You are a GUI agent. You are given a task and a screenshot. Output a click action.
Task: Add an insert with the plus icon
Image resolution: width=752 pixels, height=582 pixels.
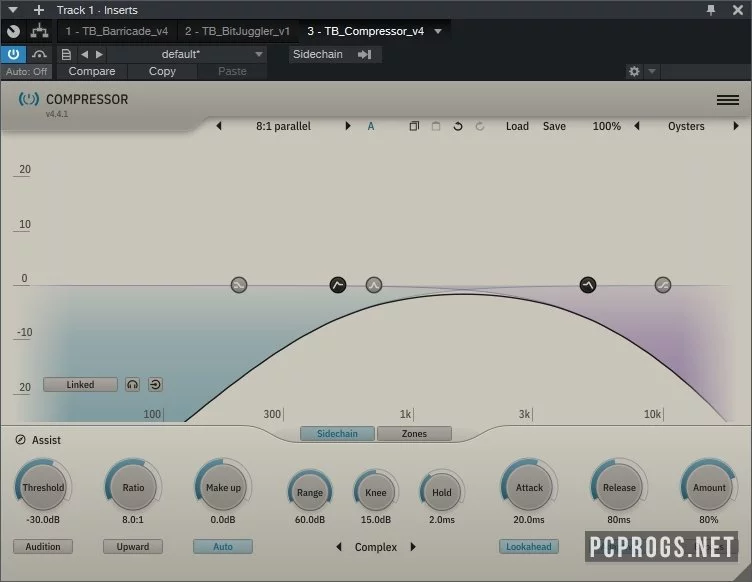pyautogui.click(x=39, y=10)
